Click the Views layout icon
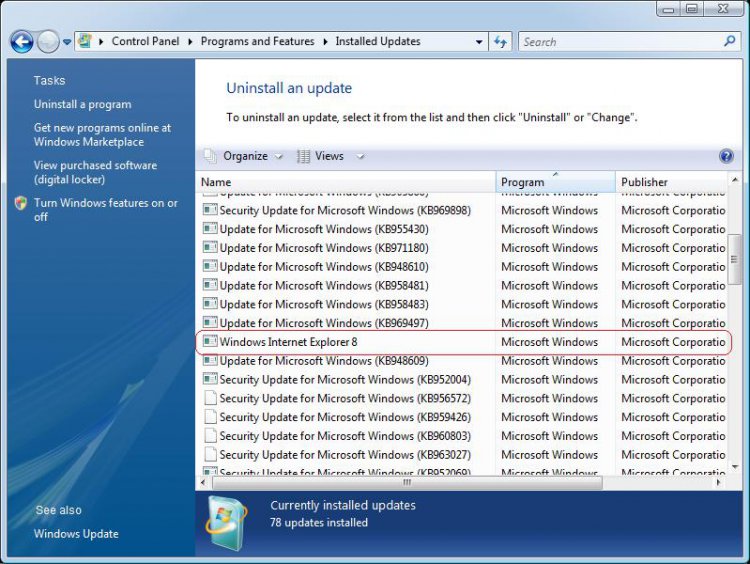750x564 pixels. [303, 156]
